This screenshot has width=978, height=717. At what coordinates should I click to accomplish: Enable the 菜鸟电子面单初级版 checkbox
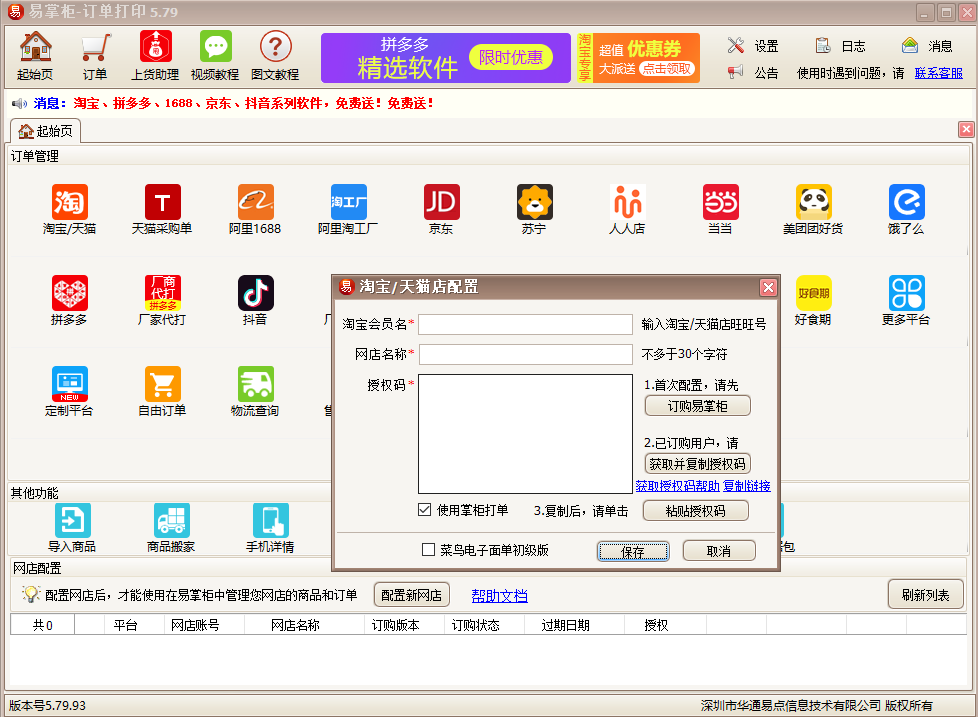pos(429,550)
